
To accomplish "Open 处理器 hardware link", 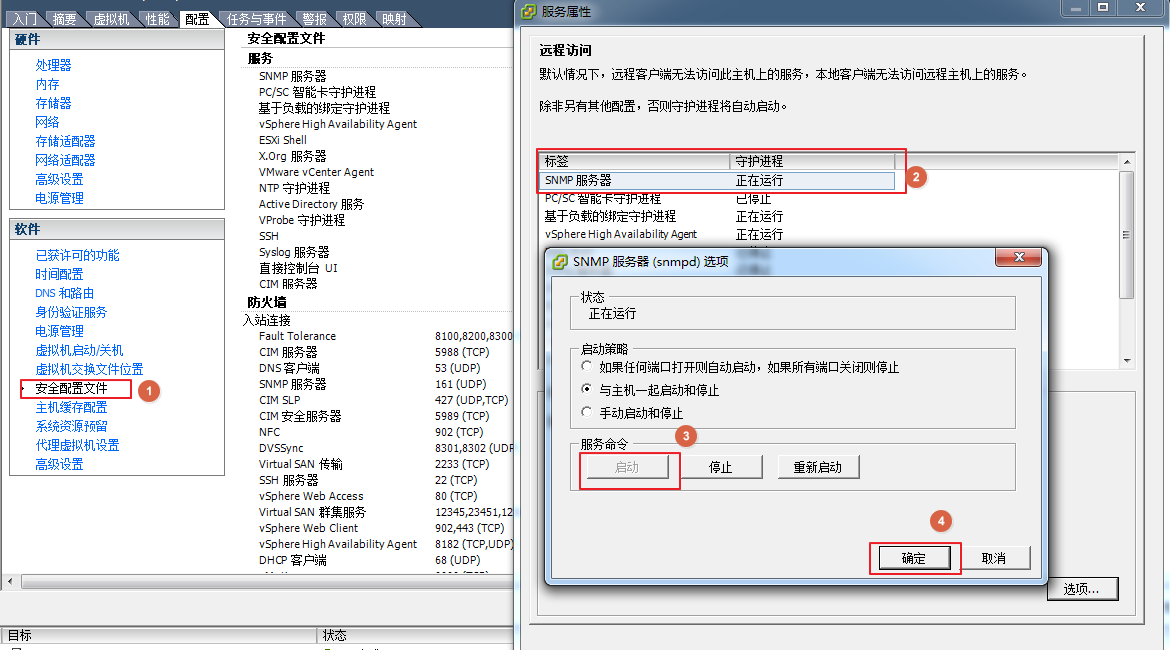I will (x=54, y=66).
